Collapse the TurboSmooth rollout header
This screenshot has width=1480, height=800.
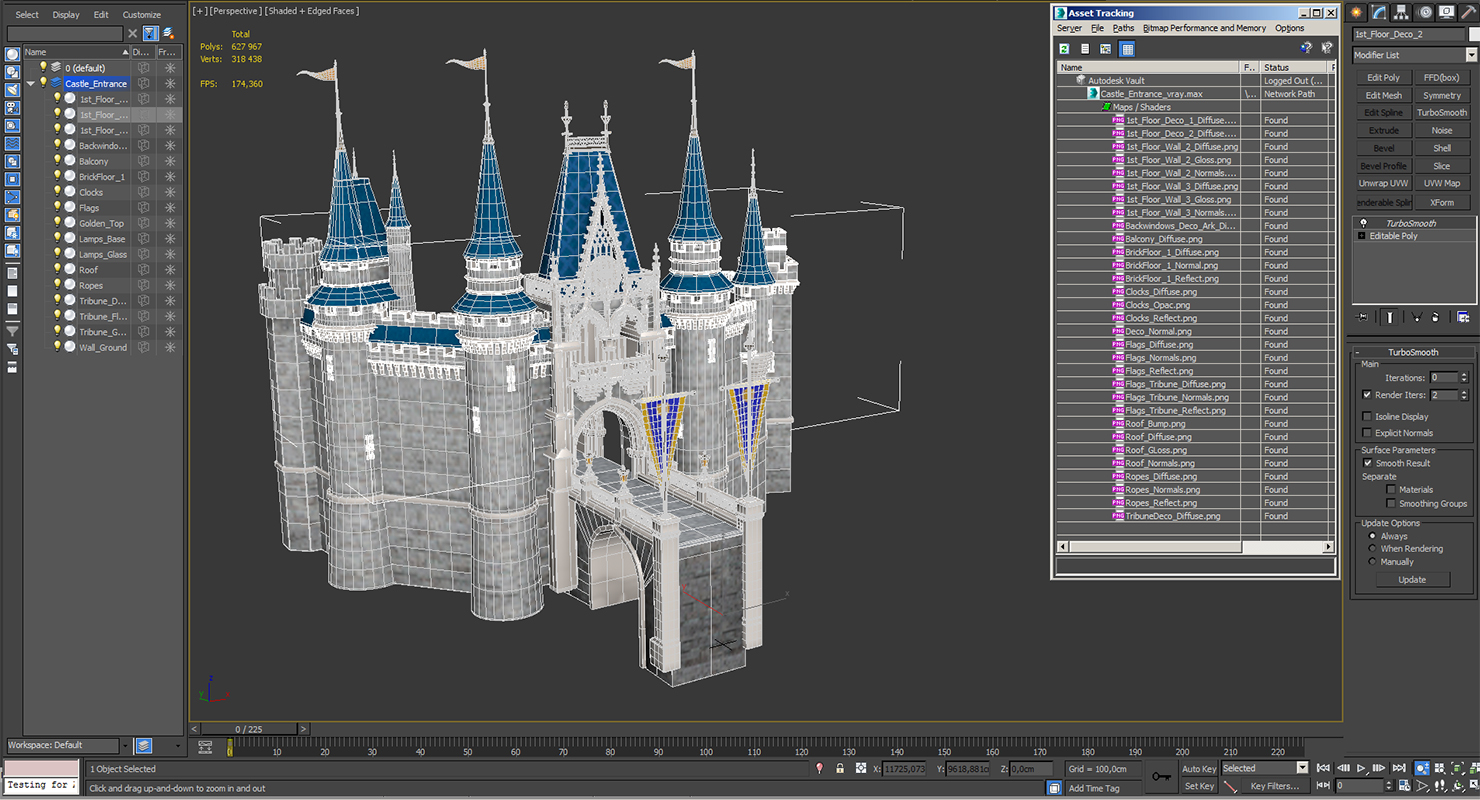click(1414, 352)
